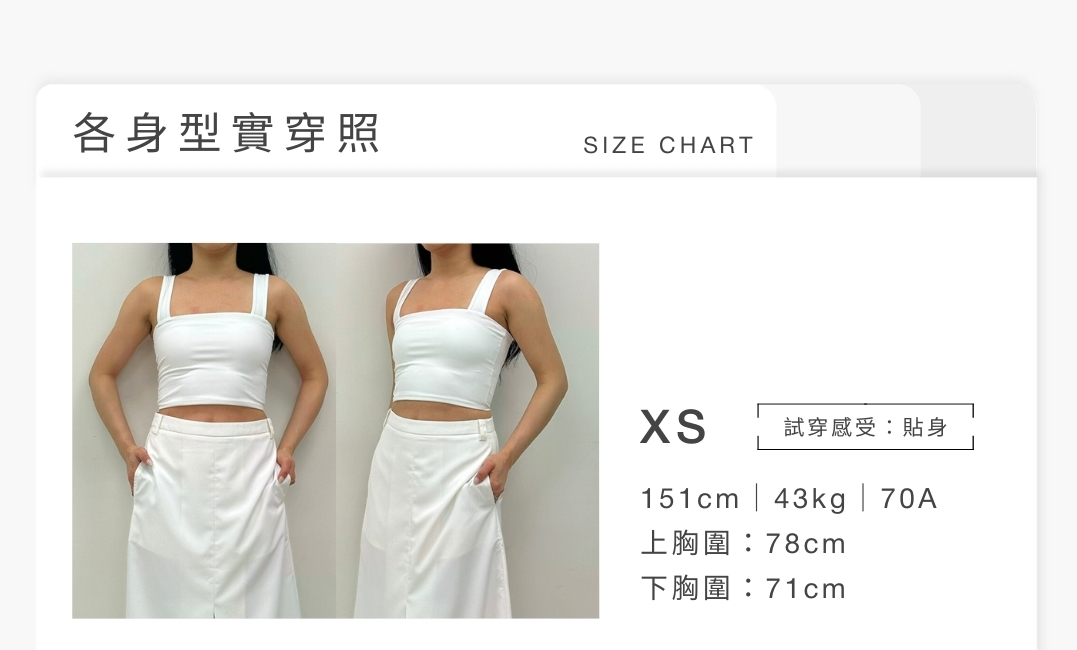Open the front-view model photo
Screen dimensions: 1077x650
[x=204, y=431]
